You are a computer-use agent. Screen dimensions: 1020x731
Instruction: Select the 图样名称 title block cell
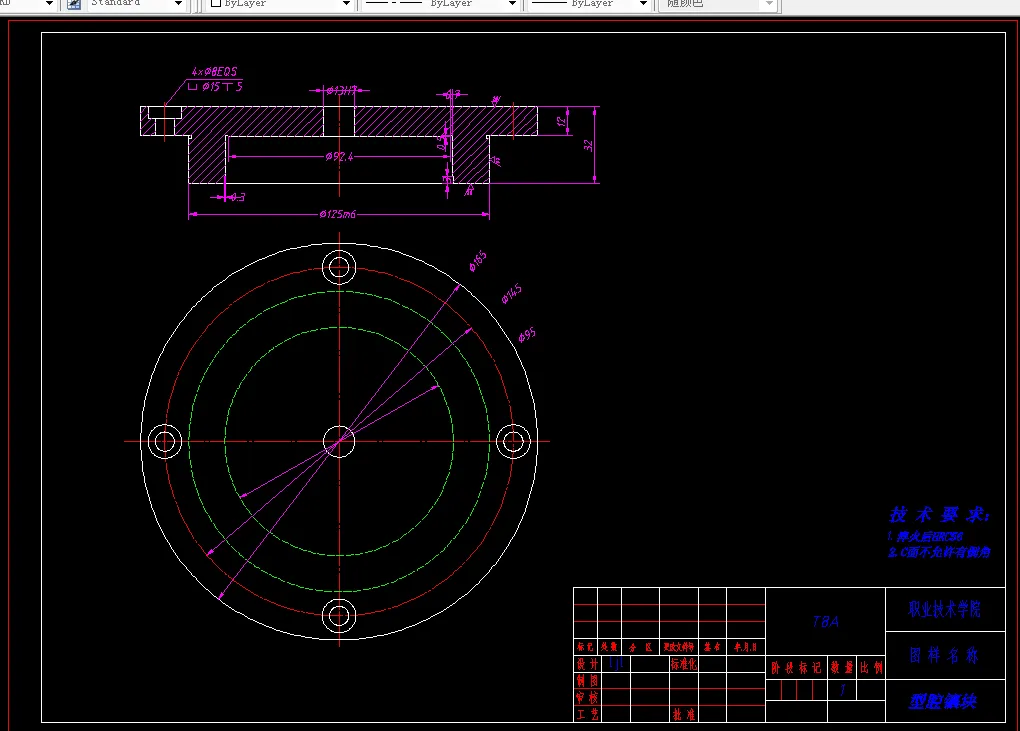coord(945,656)
